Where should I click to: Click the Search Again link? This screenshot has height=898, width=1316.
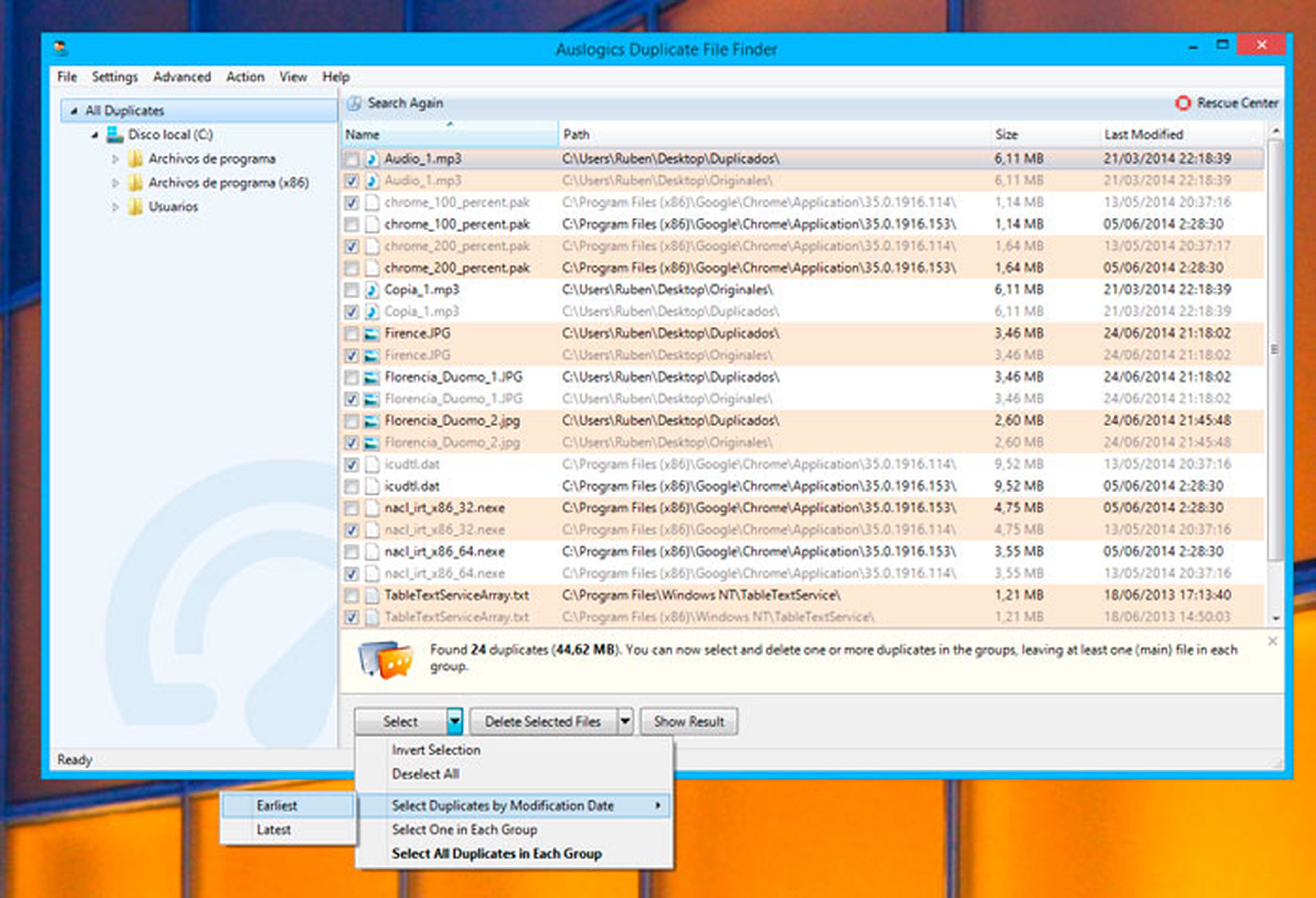coord(405,103)
